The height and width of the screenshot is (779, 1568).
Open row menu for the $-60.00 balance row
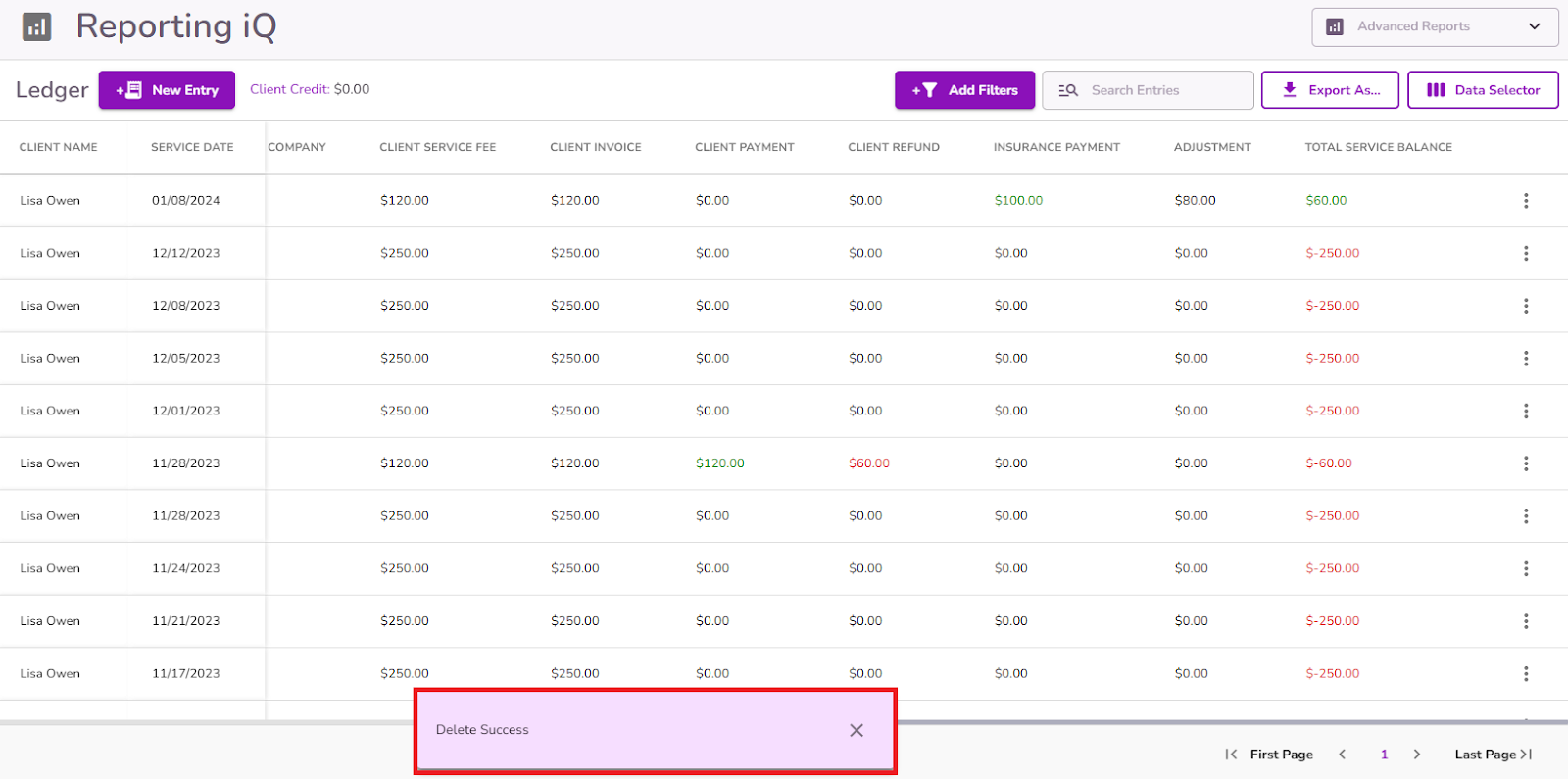pyautogui.click(x=1526, y=463)
